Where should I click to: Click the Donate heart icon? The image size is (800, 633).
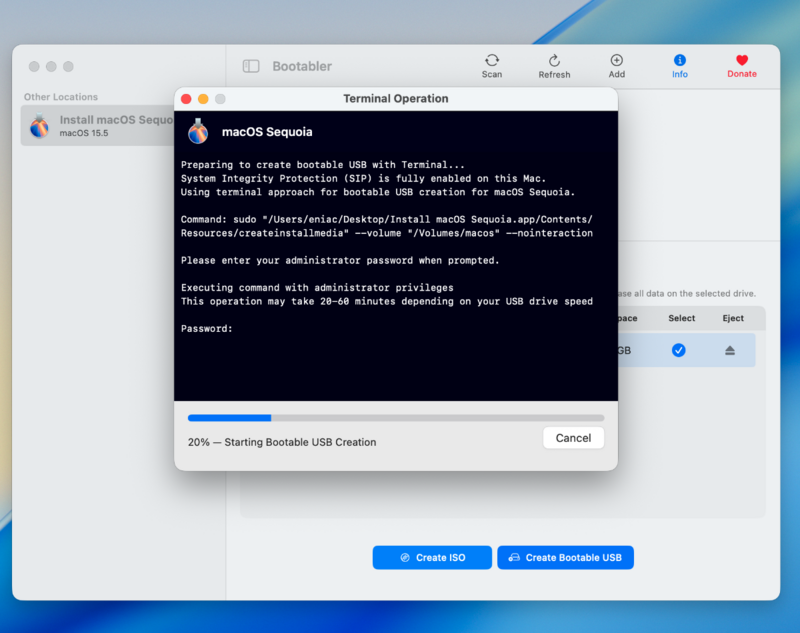click(741, 62)
